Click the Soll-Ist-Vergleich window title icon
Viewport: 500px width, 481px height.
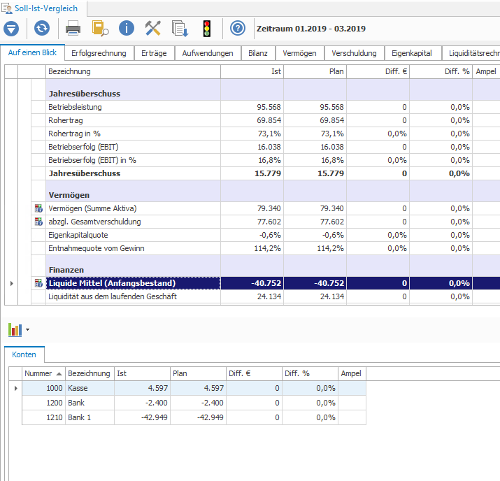tap(7, 8)
